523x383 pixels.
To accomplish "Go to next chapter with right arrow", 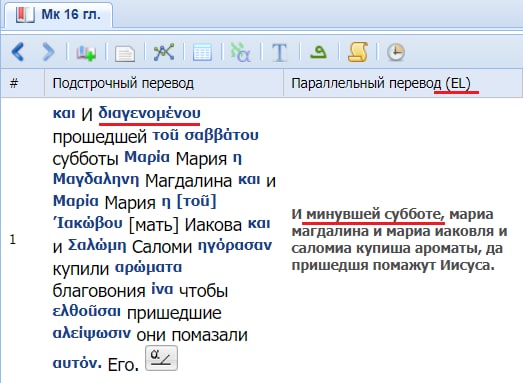I will click(x=48, y=52).
